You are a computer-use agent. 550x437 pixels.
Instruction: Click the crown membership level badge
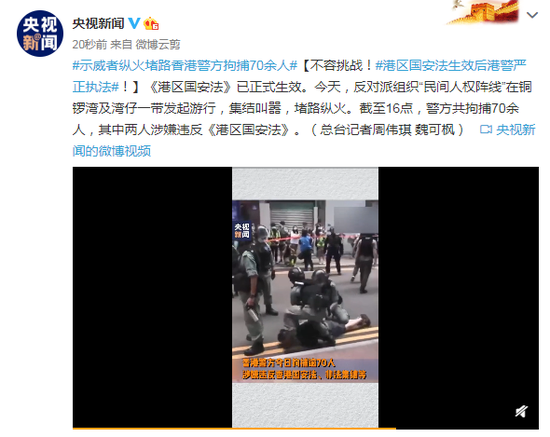[151, 23]
